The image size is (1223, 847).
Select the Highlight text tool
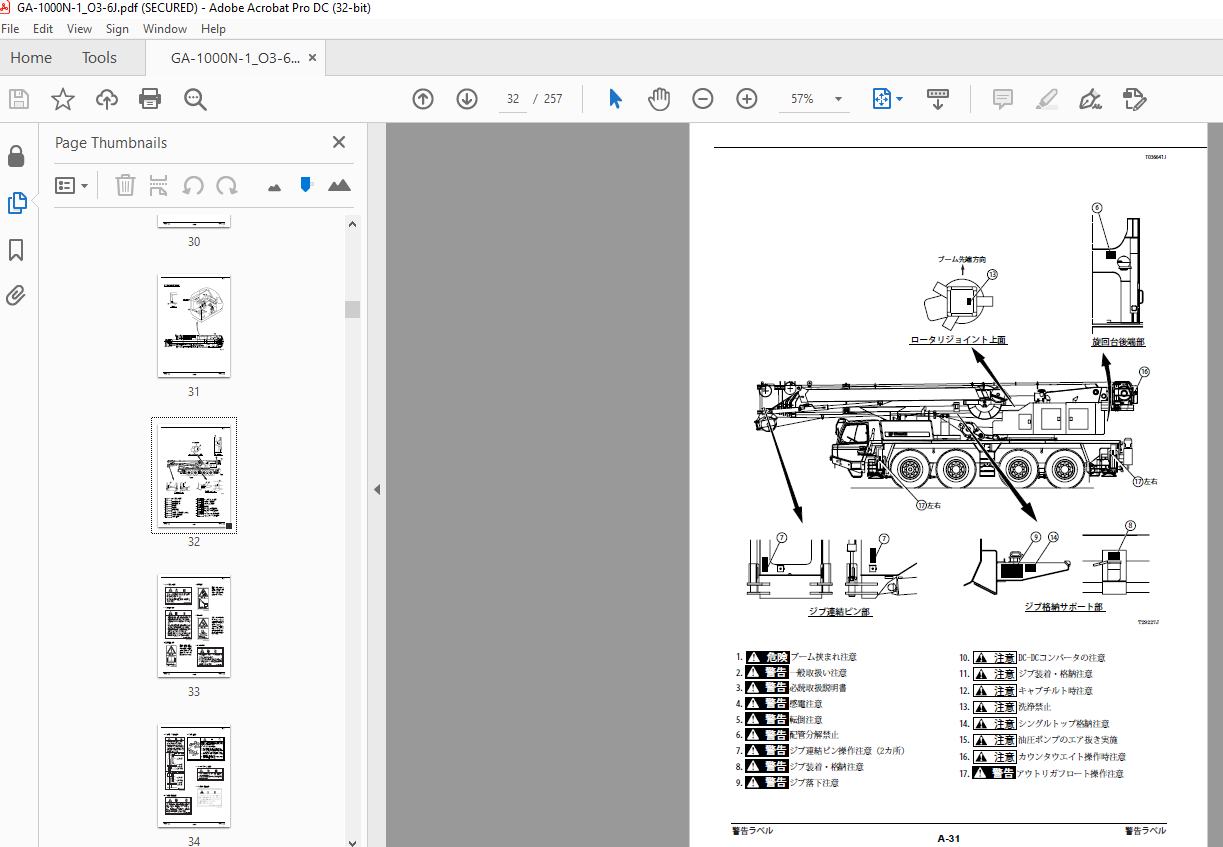(x=1047, y=99)
